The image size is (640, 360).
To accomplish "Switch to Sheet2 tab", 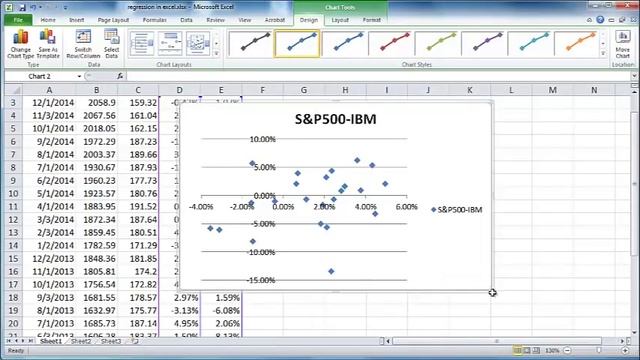I will [x=81, y=341].
